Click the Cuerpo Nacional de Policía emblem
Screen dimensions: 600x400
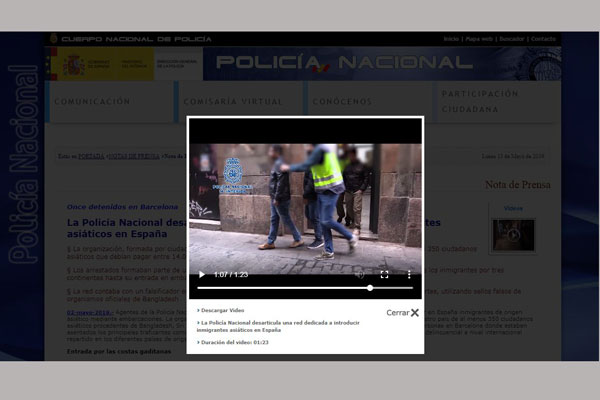(x=54, y=38)
